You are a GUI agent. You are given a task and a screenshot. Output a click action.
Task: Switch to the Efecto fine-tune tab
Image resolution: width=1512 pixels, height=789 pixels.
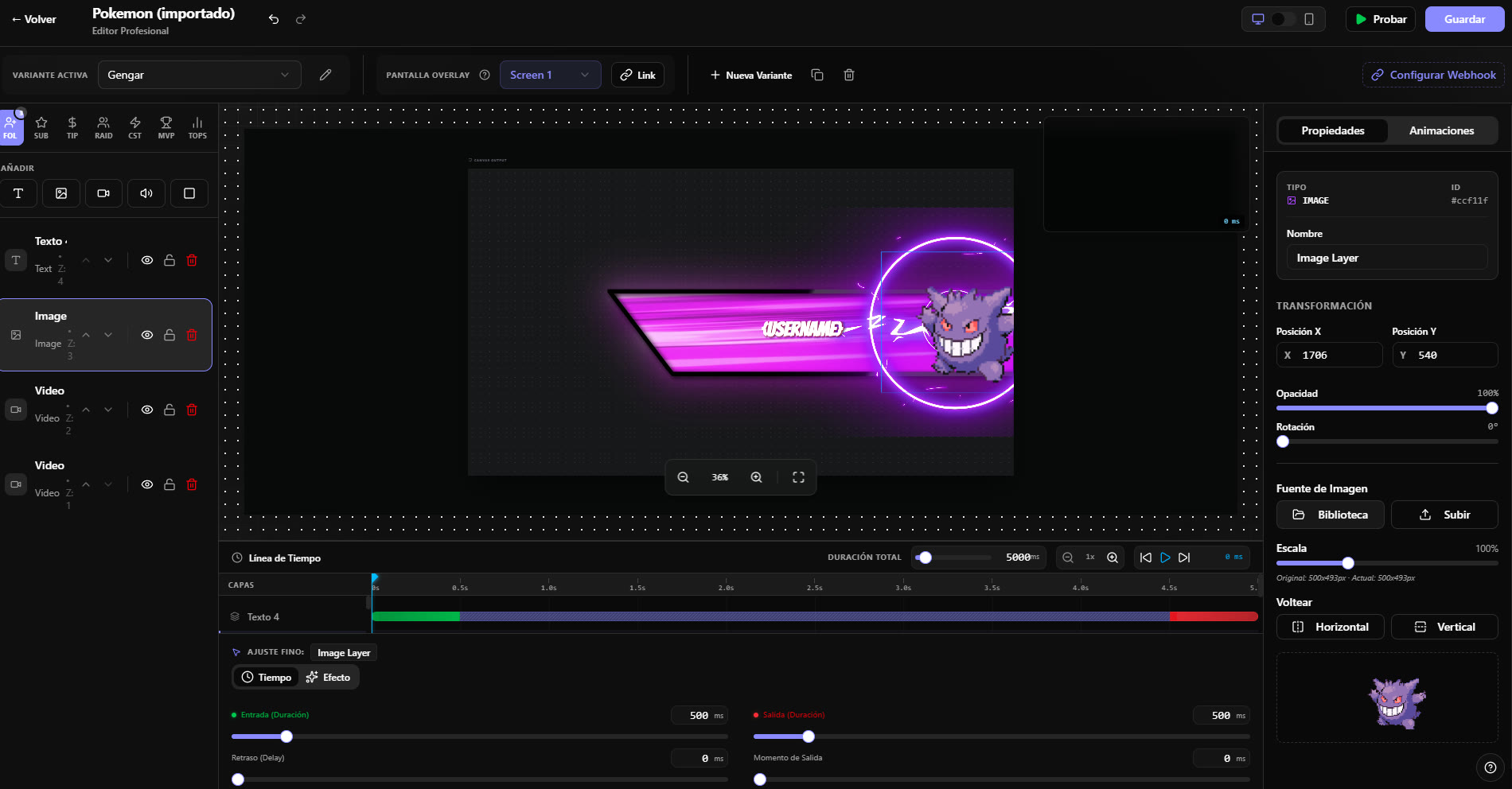tap(329, 678)
